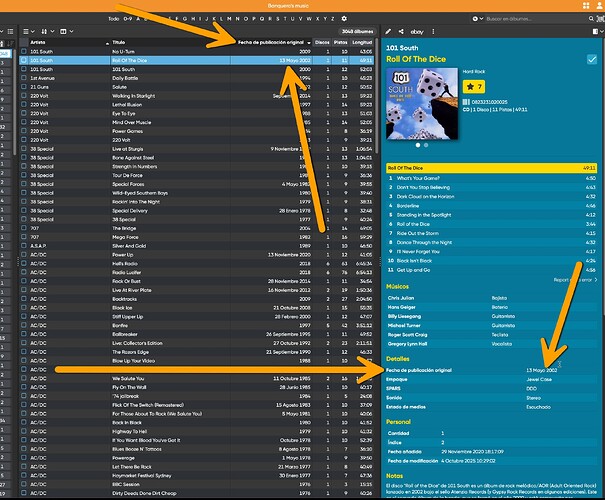
Task: Edit album with the pencil icon
Action: pyautogui.click(x=388, y=32)
